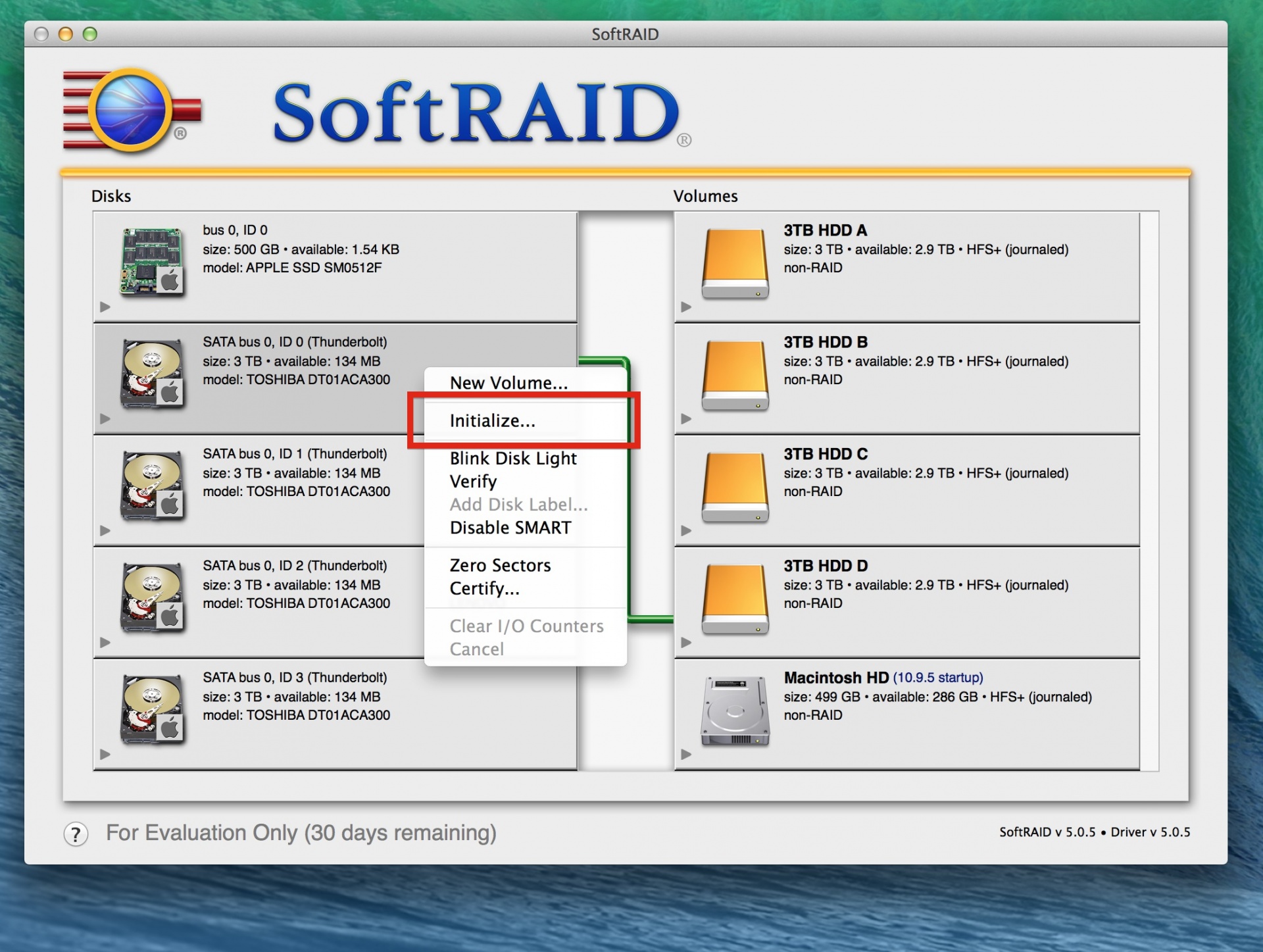This screenshot has width=1263, height=952.
Task: Click the SoftRAID globe logo
Action: point(130,111)
